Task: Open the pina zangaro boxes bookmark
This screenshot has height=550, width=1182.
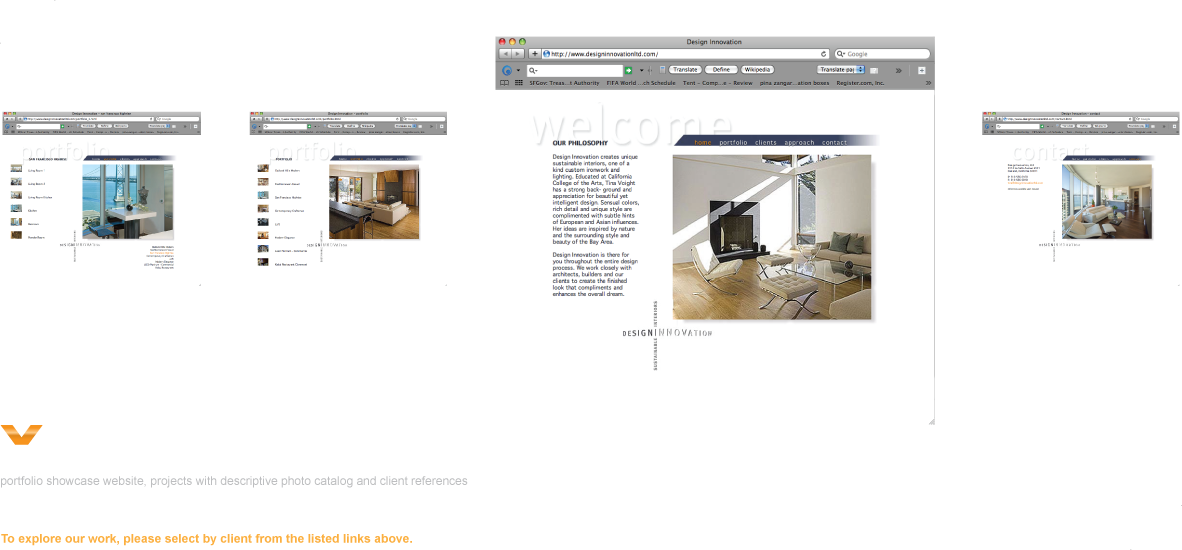Action: 795,83
